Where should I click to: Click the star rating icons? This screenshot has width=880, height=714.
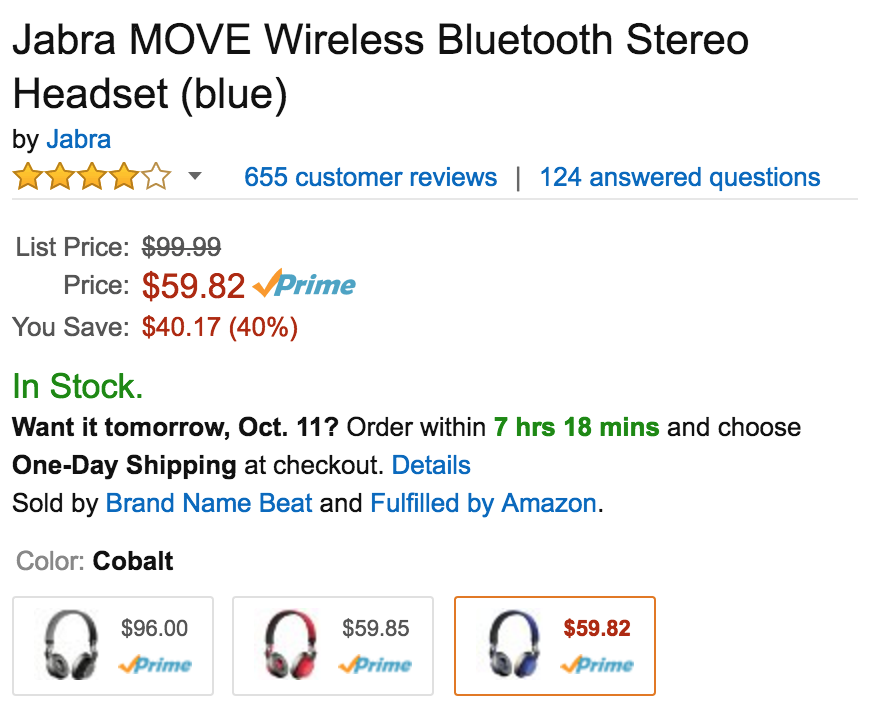click(x=91, y=178)
